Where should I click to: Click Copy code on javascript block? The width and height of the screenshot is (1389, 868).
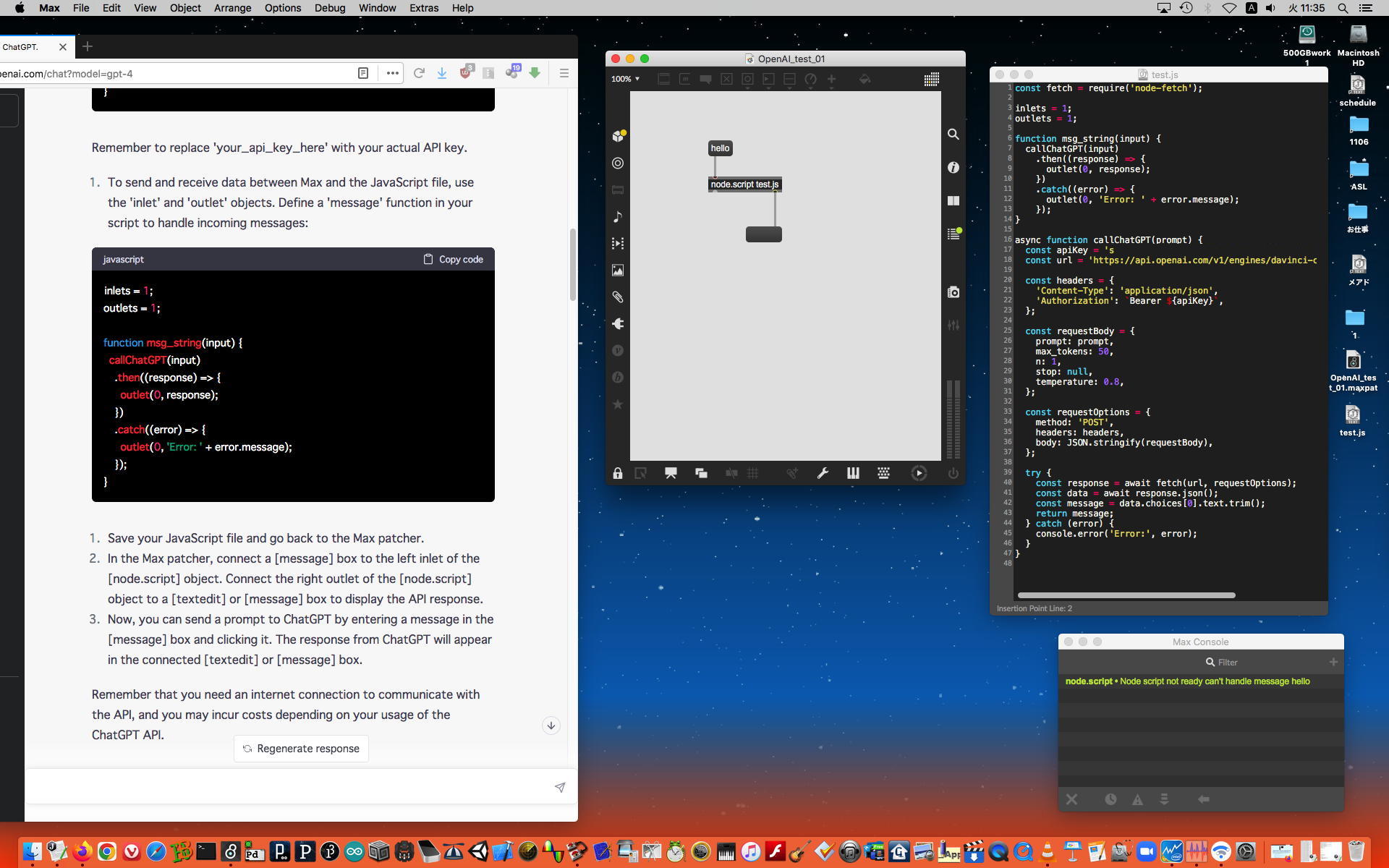click(x=453, y=259)
